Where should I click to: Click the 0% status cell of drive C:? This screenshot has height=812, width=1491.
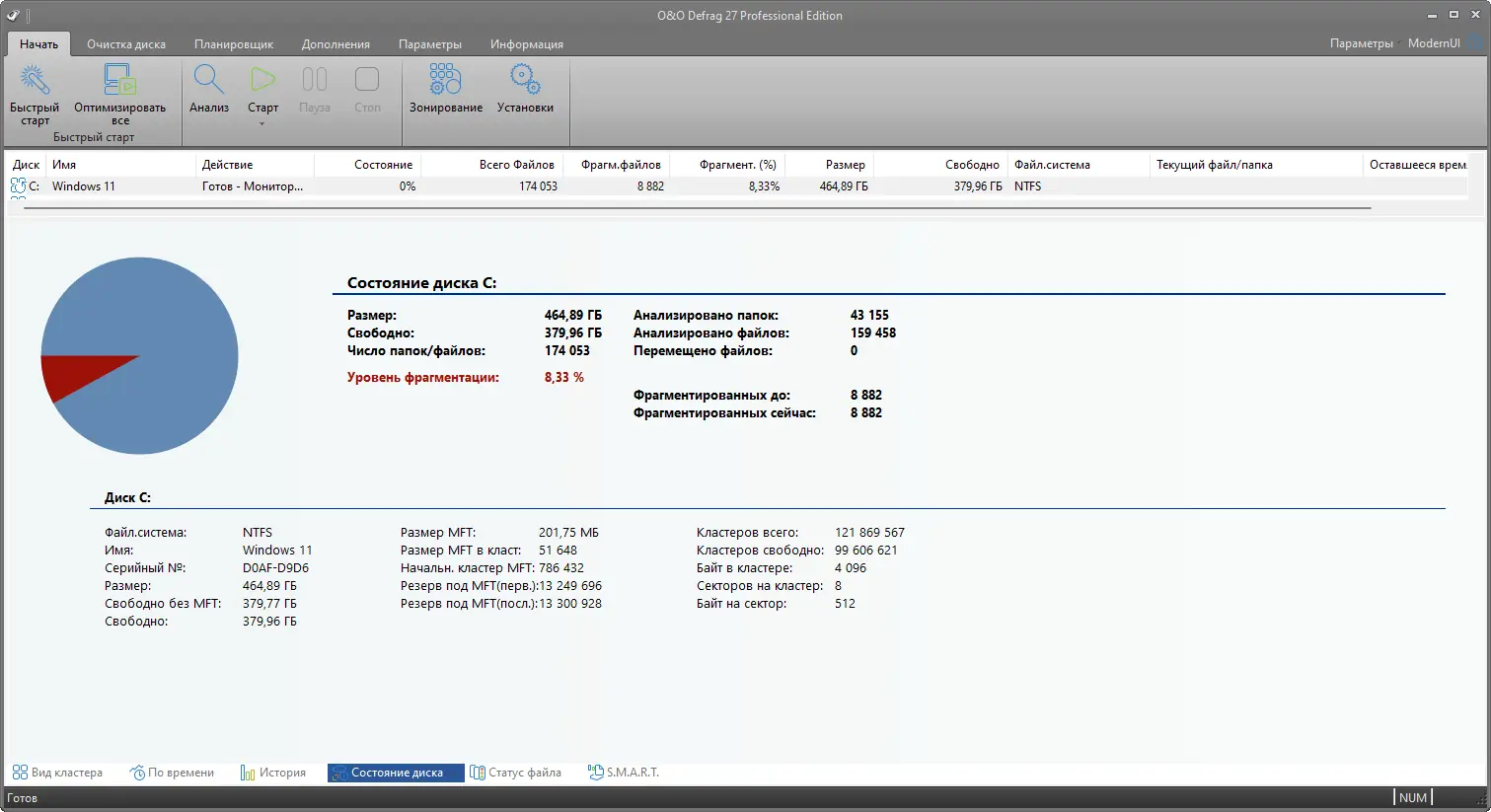(408, 186)
